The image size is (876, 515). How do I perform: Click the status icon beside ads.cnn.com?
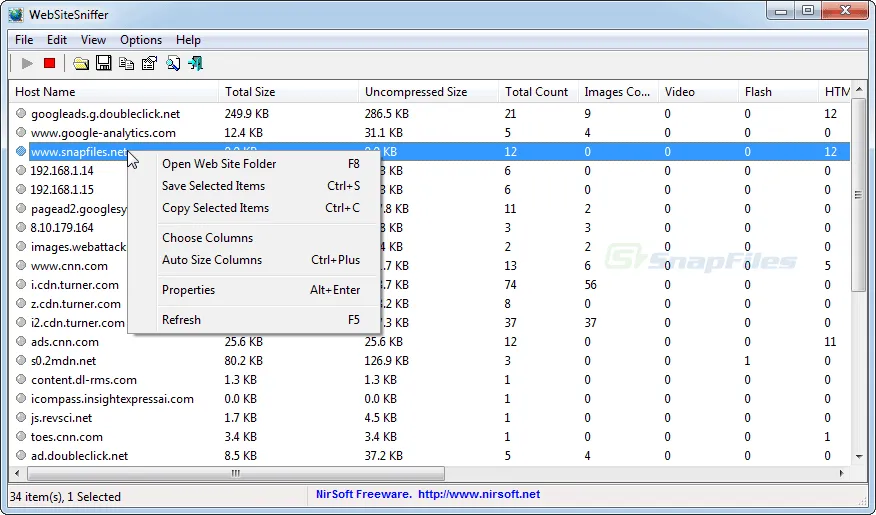tap(21, 341)
